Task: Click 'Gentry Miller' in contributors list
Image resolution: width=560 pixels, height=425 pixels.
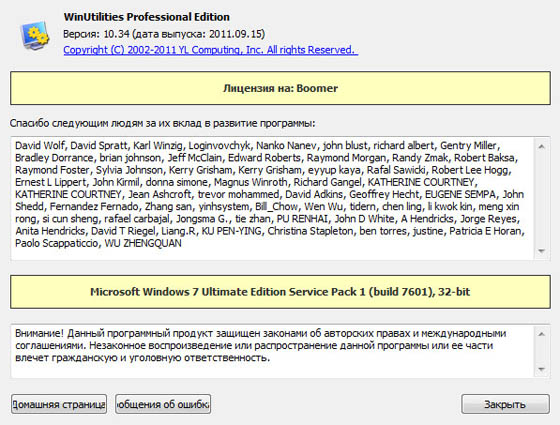Action: (x=468, y=146)
